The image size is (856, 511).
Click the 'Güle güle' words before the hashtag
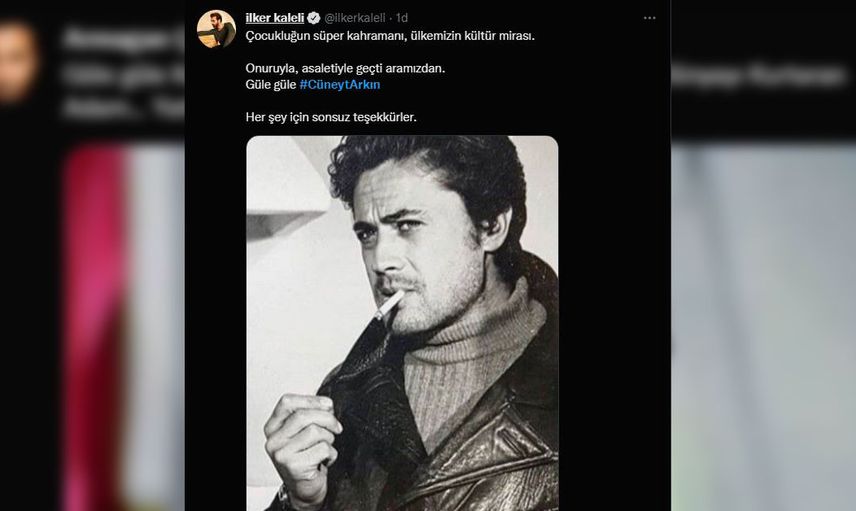point(271,85)
